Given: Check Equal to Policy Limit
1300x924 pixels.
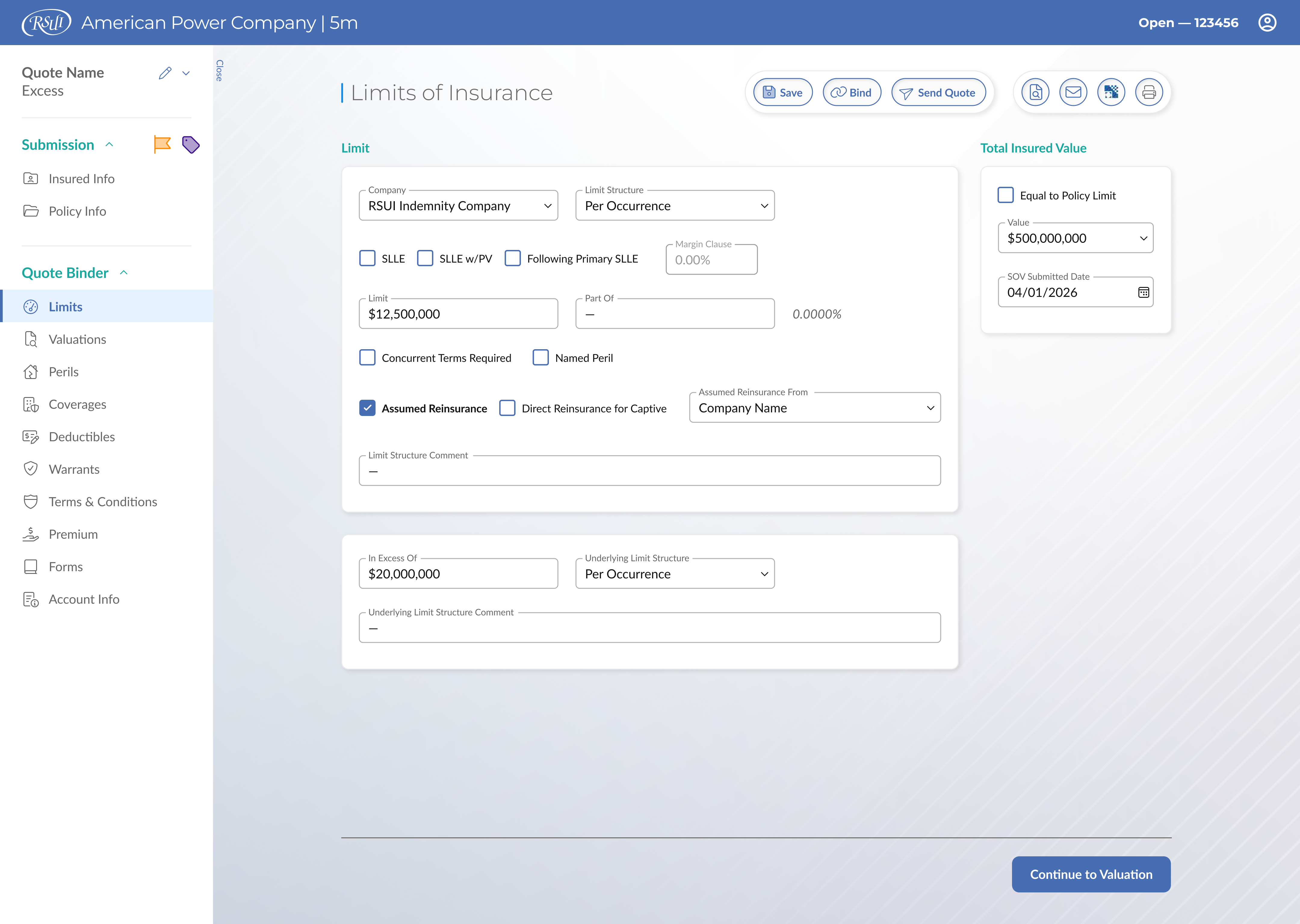Looking at the screenshot, I should [x=1006, y=195].
